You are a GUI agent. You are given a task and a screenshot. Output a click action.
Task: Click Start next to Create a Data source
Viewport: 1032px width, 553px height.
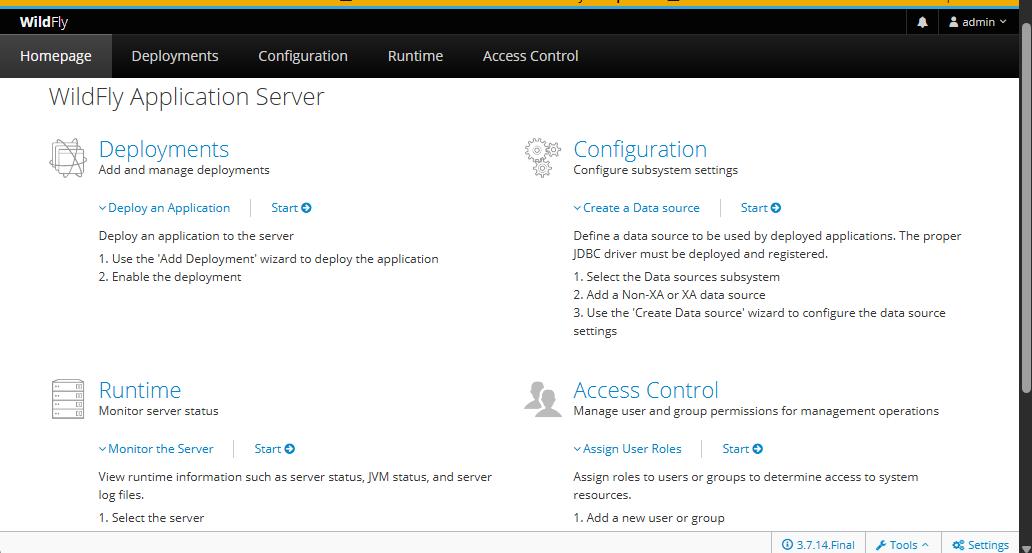760,208
